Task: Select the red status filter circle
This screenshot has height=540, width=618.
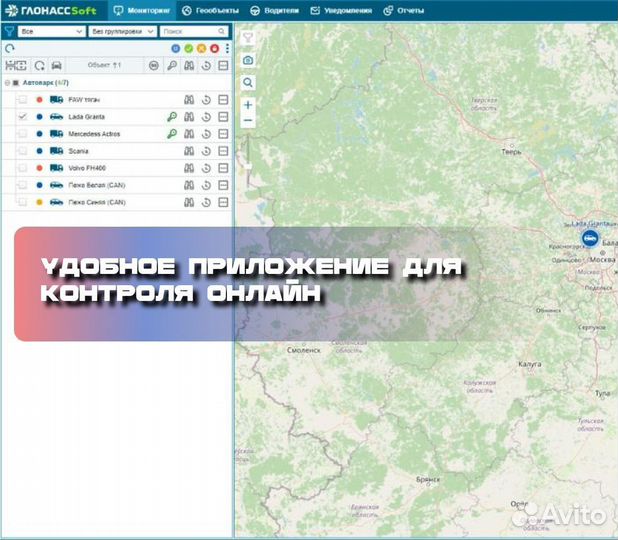Action: (214, 48)
